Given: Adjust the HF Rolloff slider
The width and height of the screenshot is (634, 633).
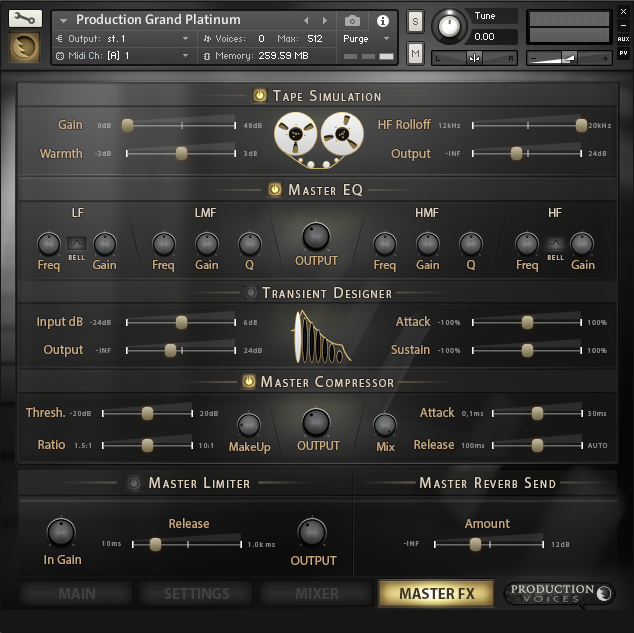Looking at the screenshot, I should coord(528,125).
